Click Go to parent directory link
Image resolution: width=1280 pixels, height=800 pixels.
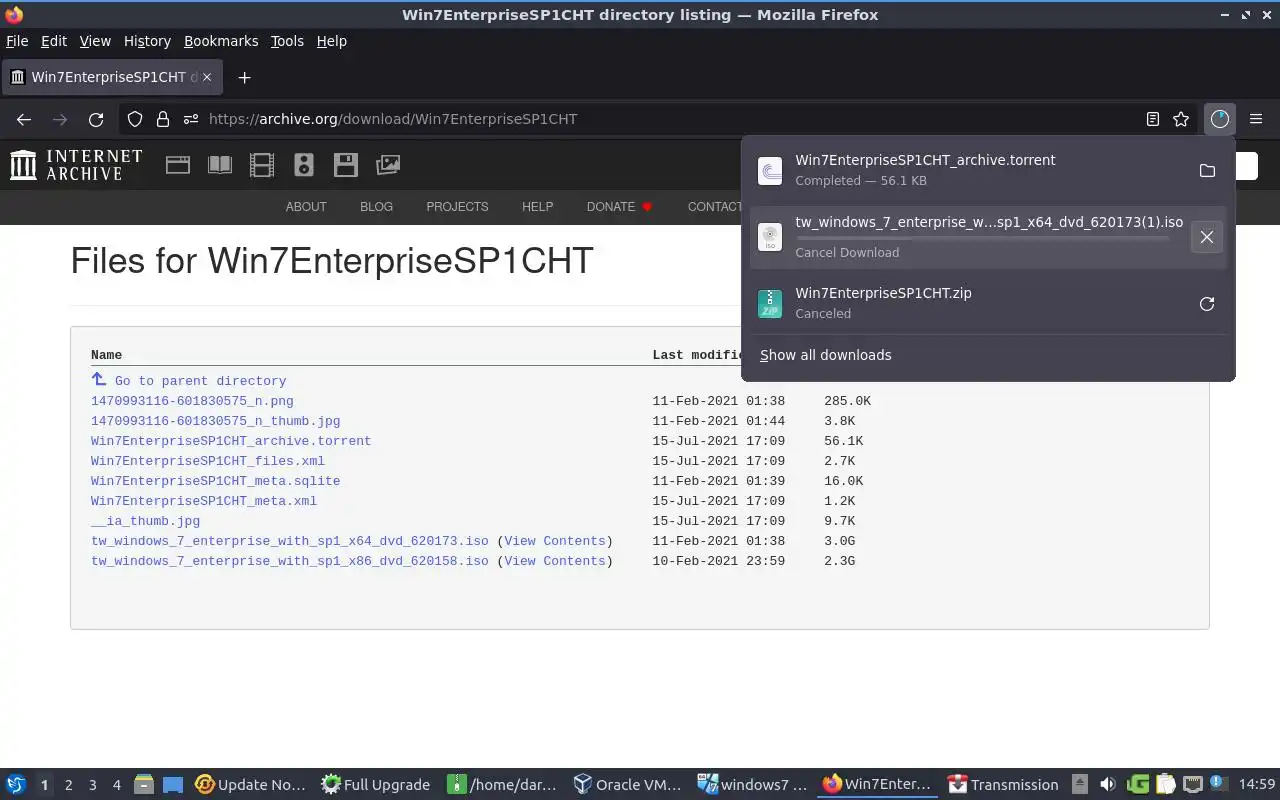[200, 381]
